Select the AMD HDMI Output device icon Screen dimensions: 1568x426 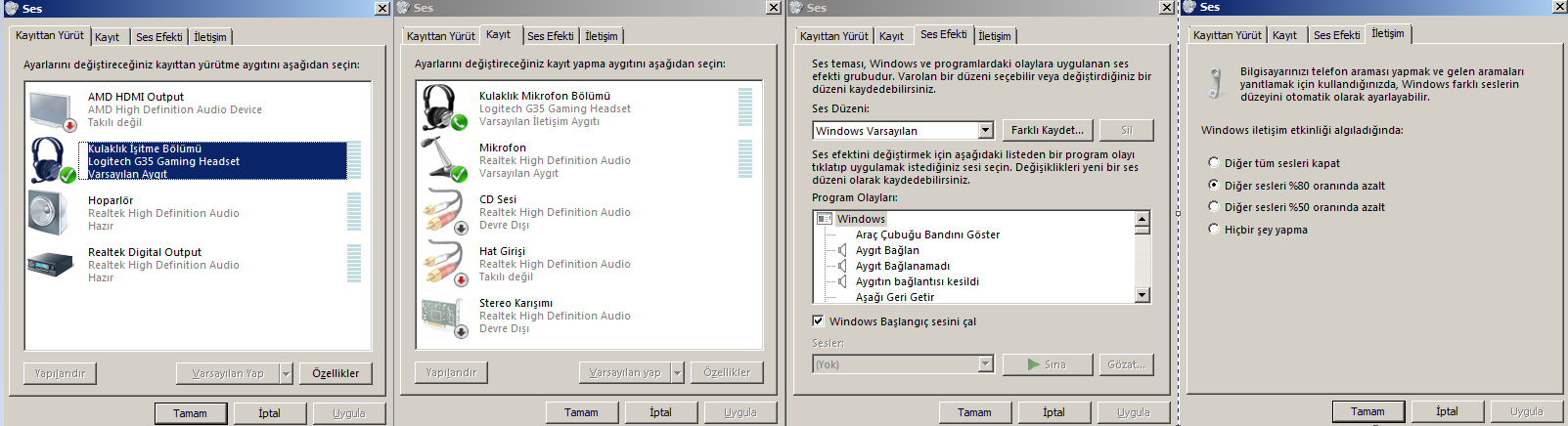click(x=53, y=109)
